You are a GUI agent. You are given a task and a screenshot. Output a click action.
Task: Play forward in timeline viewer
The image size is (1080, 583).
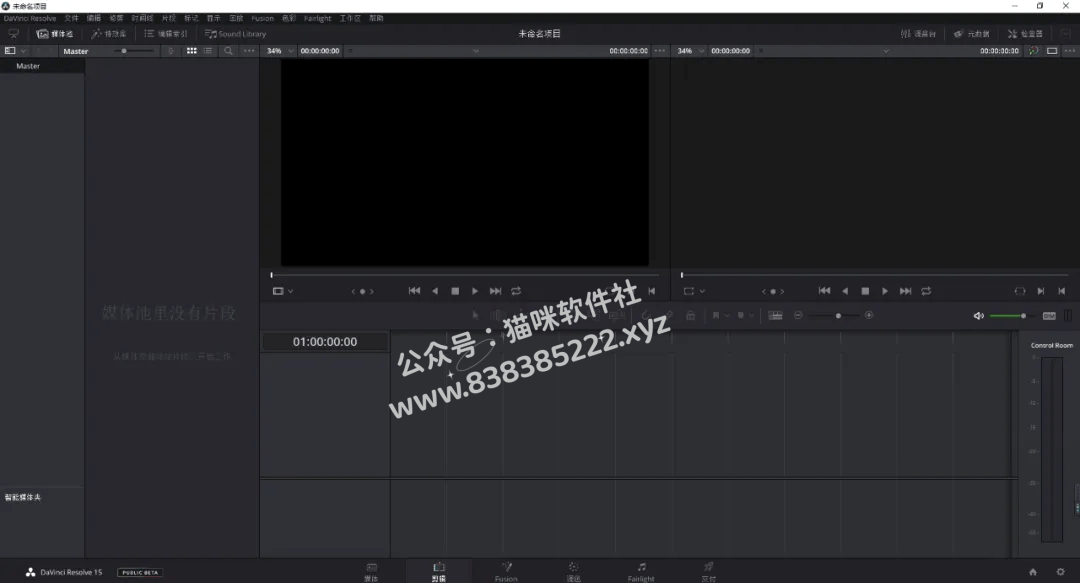tap(885, 291)
